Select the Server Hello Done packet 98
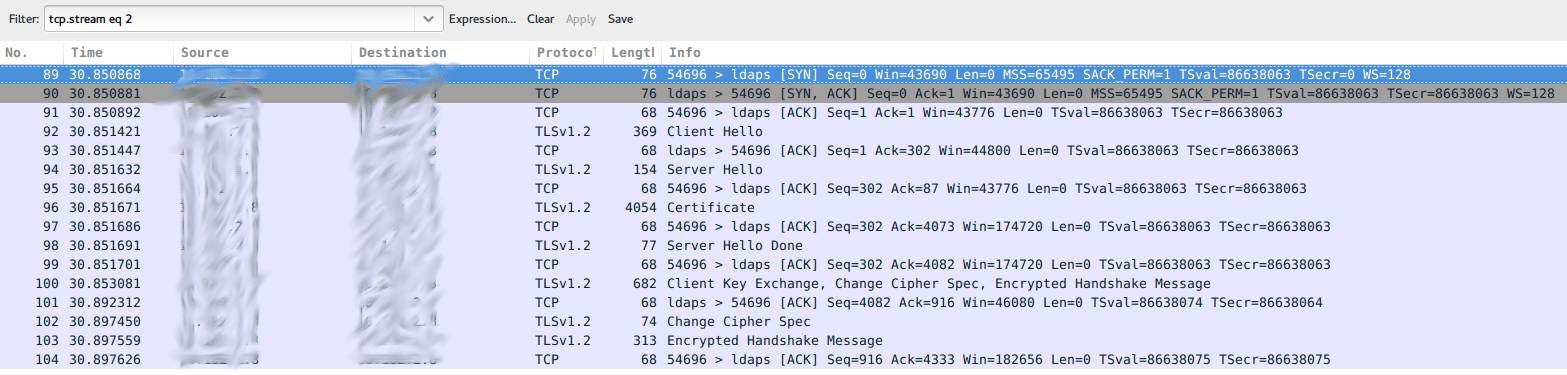This screenshot has width=1567, height=375. coord(783,245)
